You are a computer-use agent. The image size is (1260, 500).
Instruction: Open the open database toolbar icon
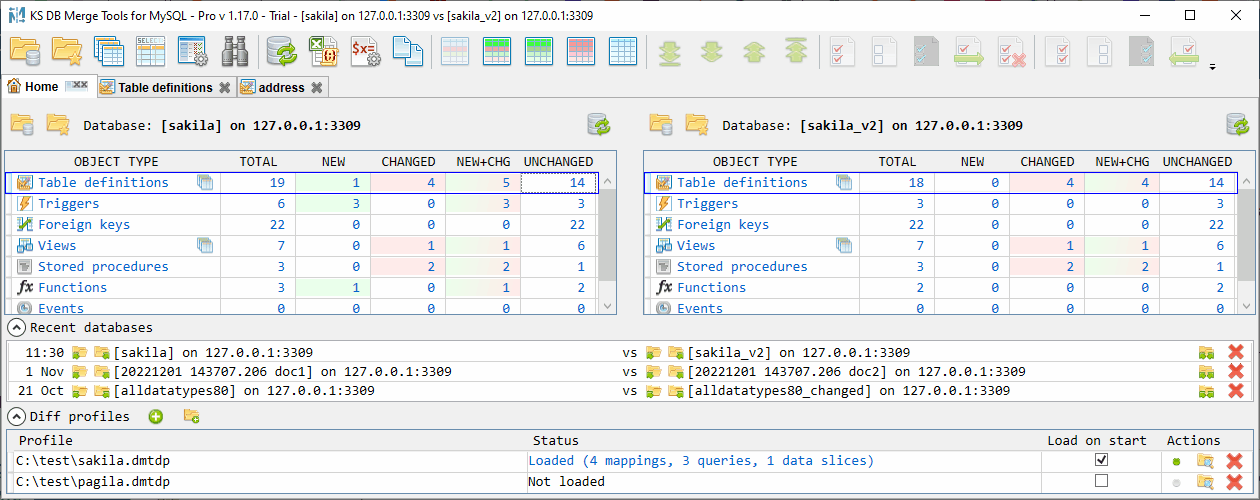pyautogui.click(x=24, y=51)
